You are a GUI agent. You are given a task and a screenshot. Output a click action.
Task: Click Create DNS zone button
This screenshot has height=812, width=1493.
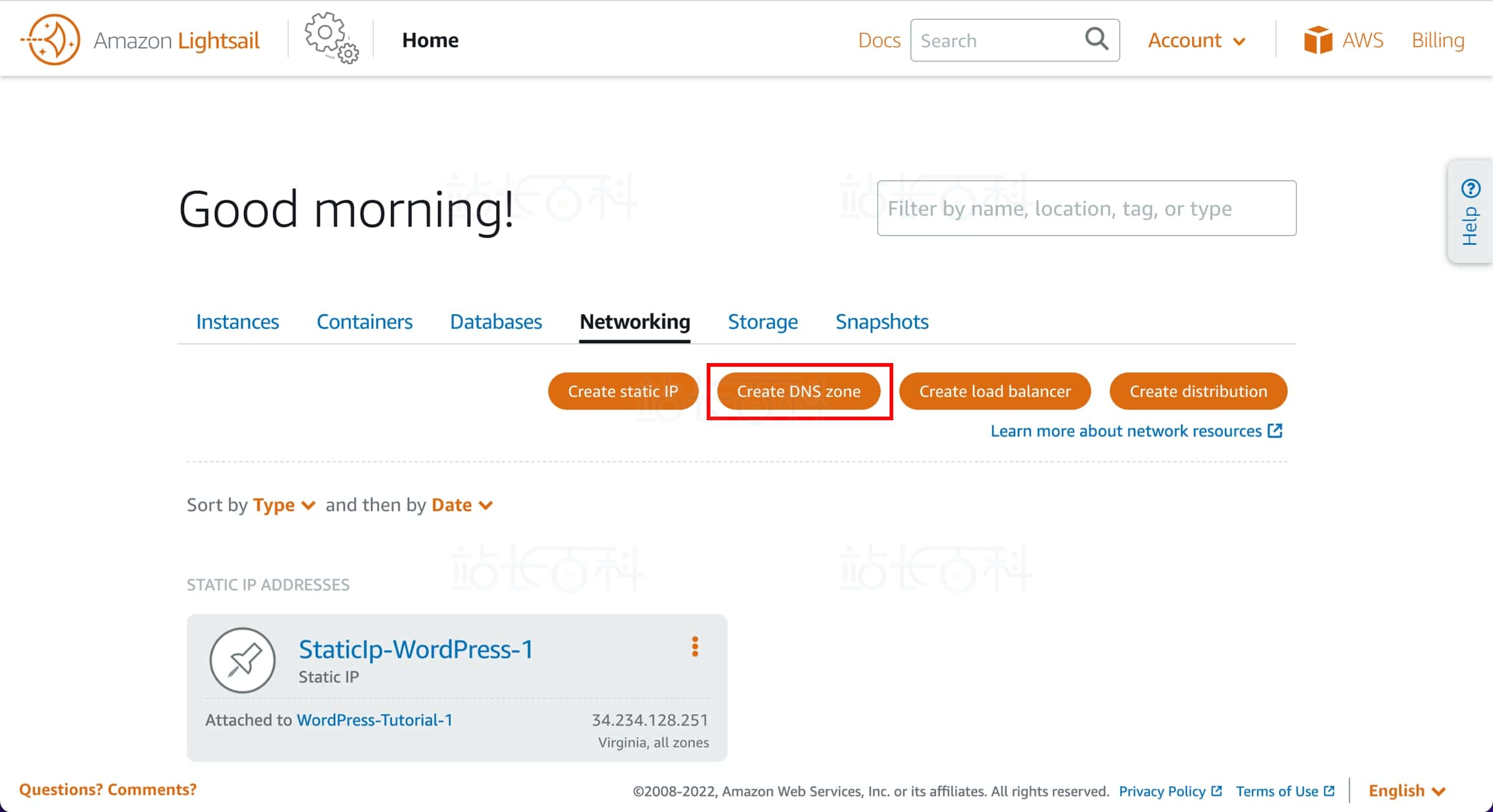pyautogui.click(x=799, y=391)
